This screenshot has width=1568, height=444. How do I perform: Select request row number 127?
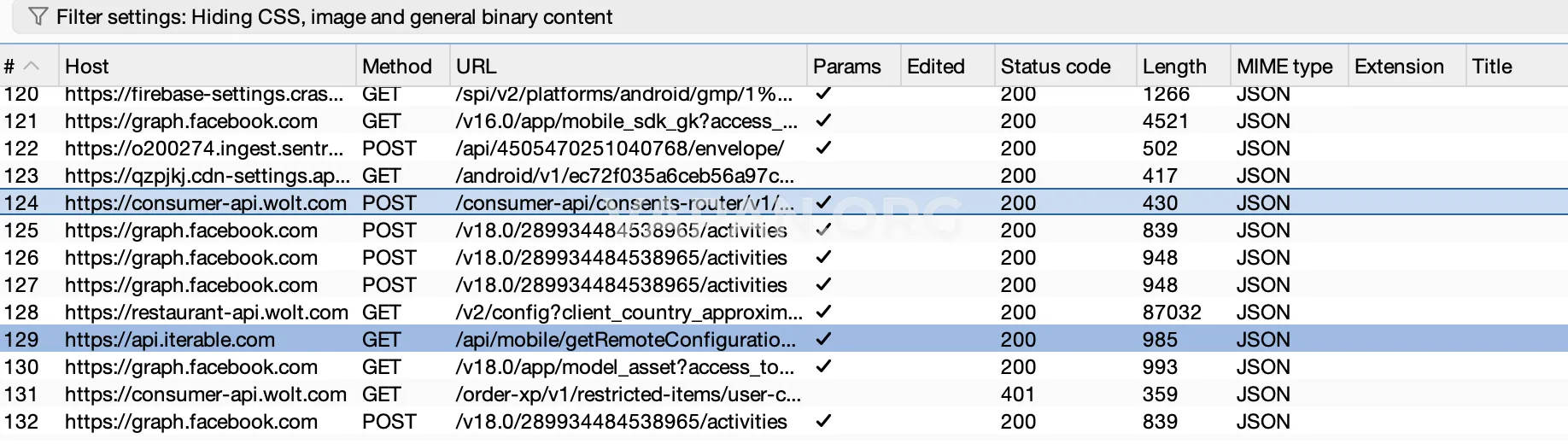click(x=784, y=285)
